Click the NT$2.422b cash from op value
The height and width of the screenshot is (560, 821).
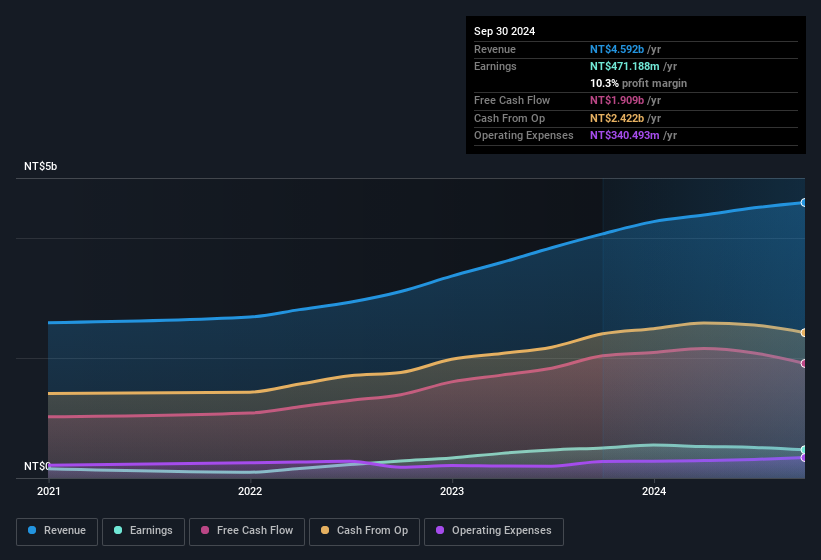617,118
